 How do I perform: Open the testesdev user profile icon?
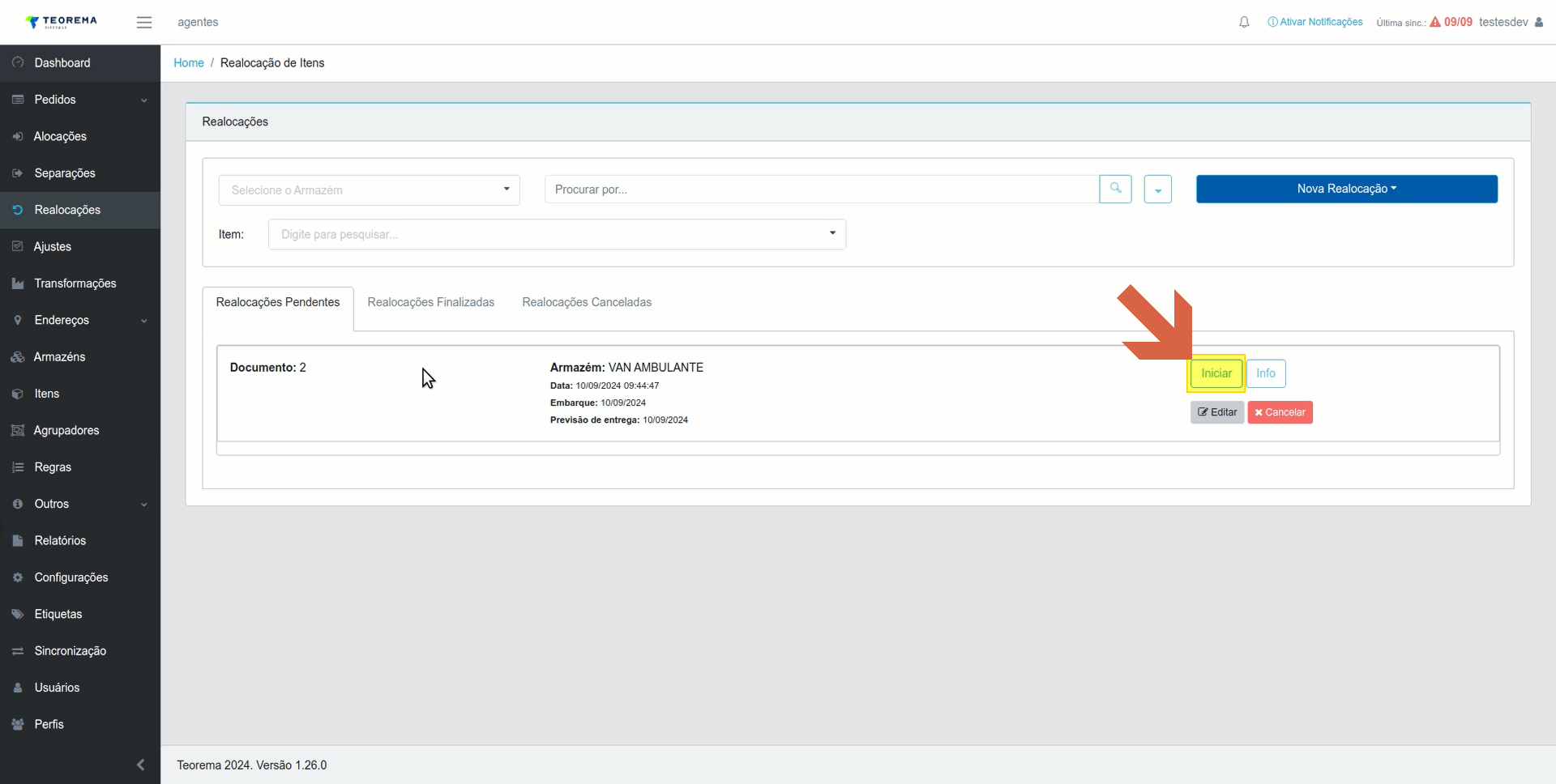pos(1539,22)
